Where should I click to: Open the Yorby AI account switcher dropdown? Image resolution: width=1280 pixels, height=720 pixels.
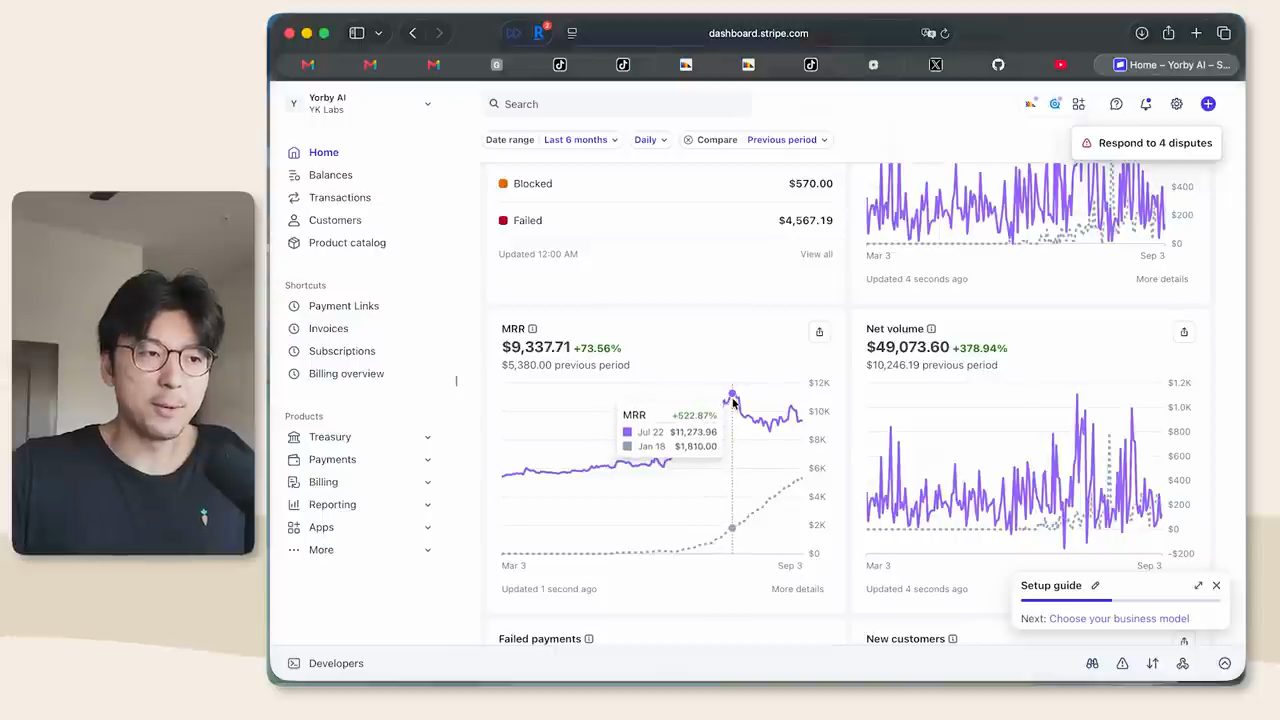[359, 104]
